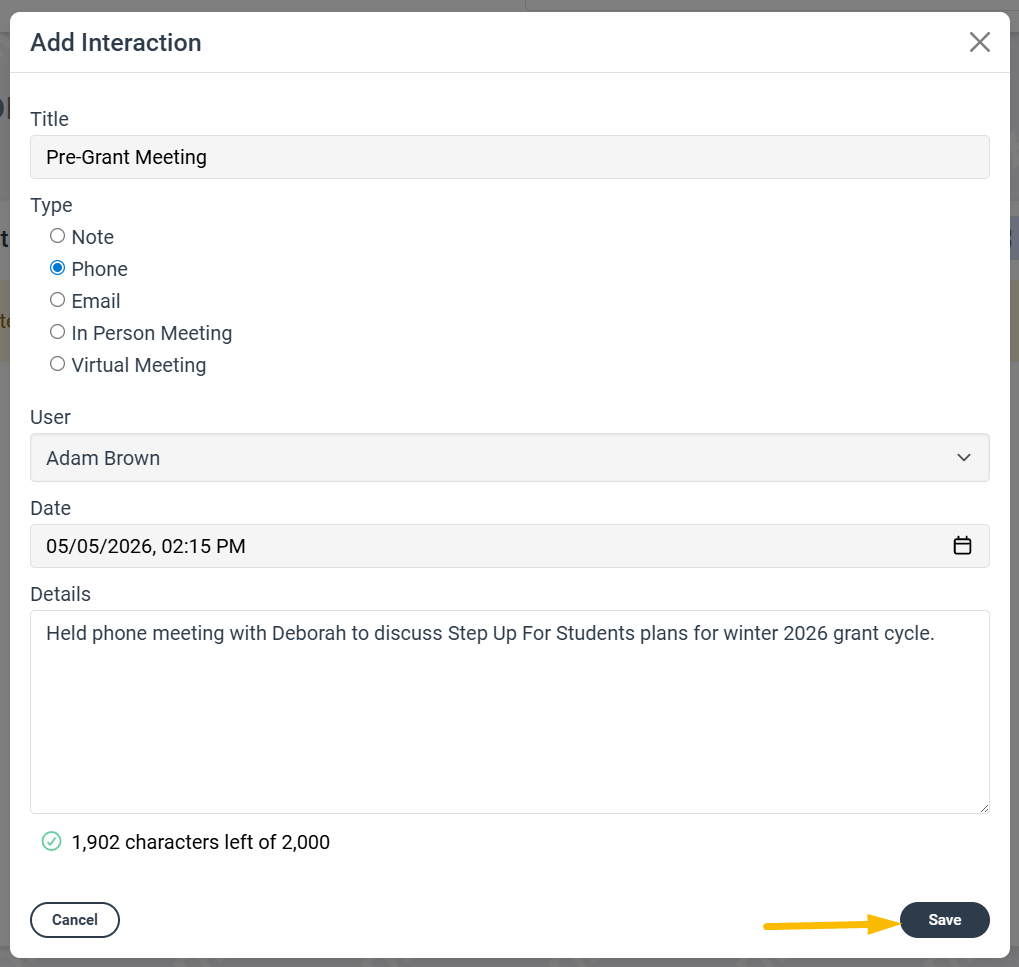
Task: Pick the In Person Meeting radio option
Action: (57, 332)
